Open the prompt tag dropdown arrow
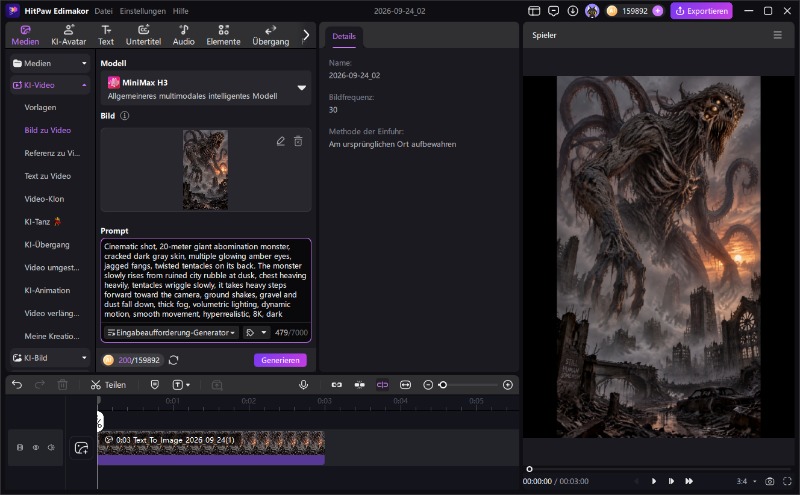The width and height of the screenshot is (800, 495). pos(264,333)
